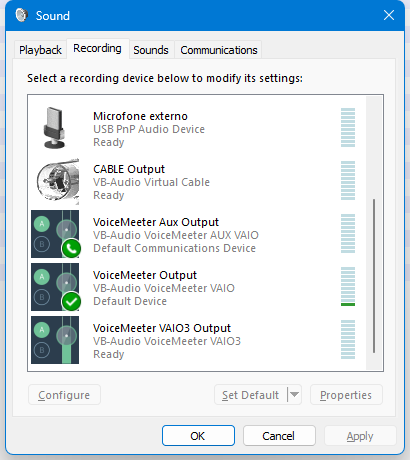Switch to the Playback tab
The height and width of the screenshot is (460, 410).
[x=40, y=50]
